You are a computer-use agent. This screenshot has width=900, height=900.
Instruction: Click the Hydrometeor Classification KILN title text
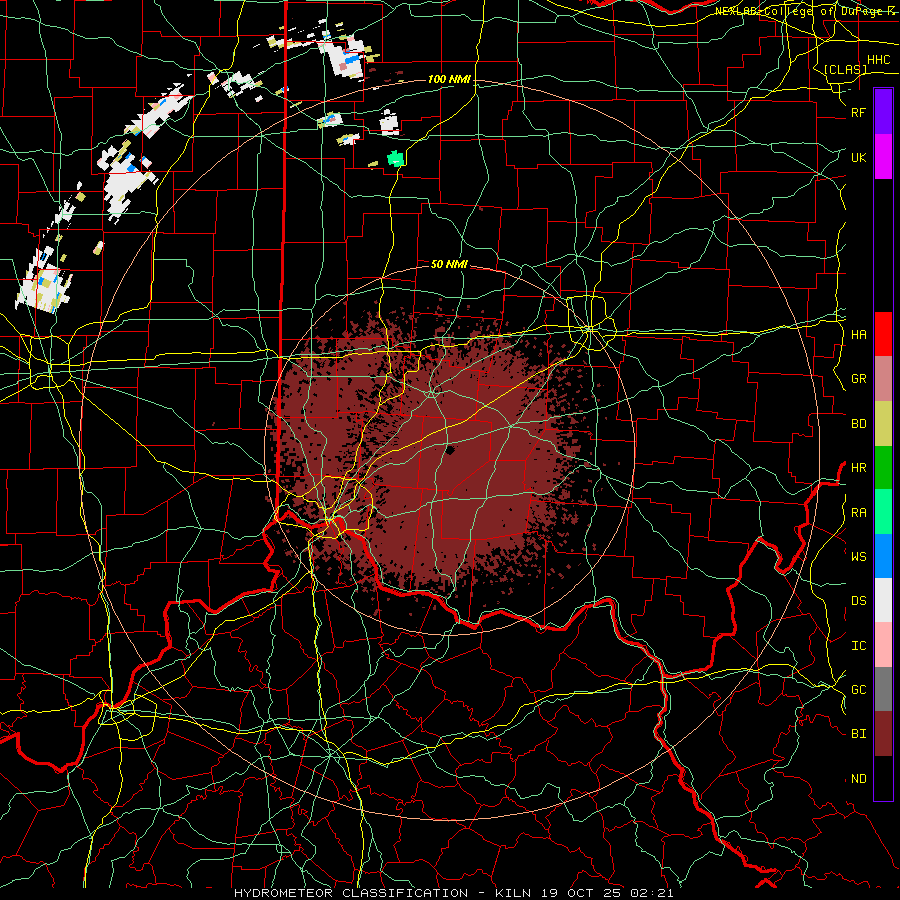[453, 893]
